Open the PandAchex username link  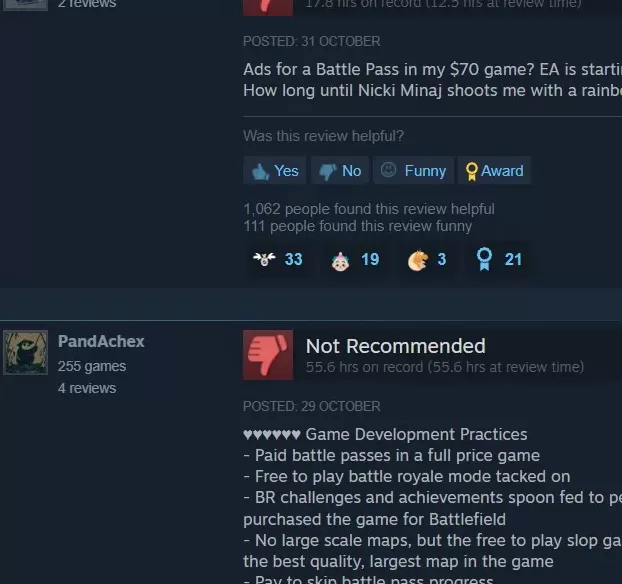(101, 341)
